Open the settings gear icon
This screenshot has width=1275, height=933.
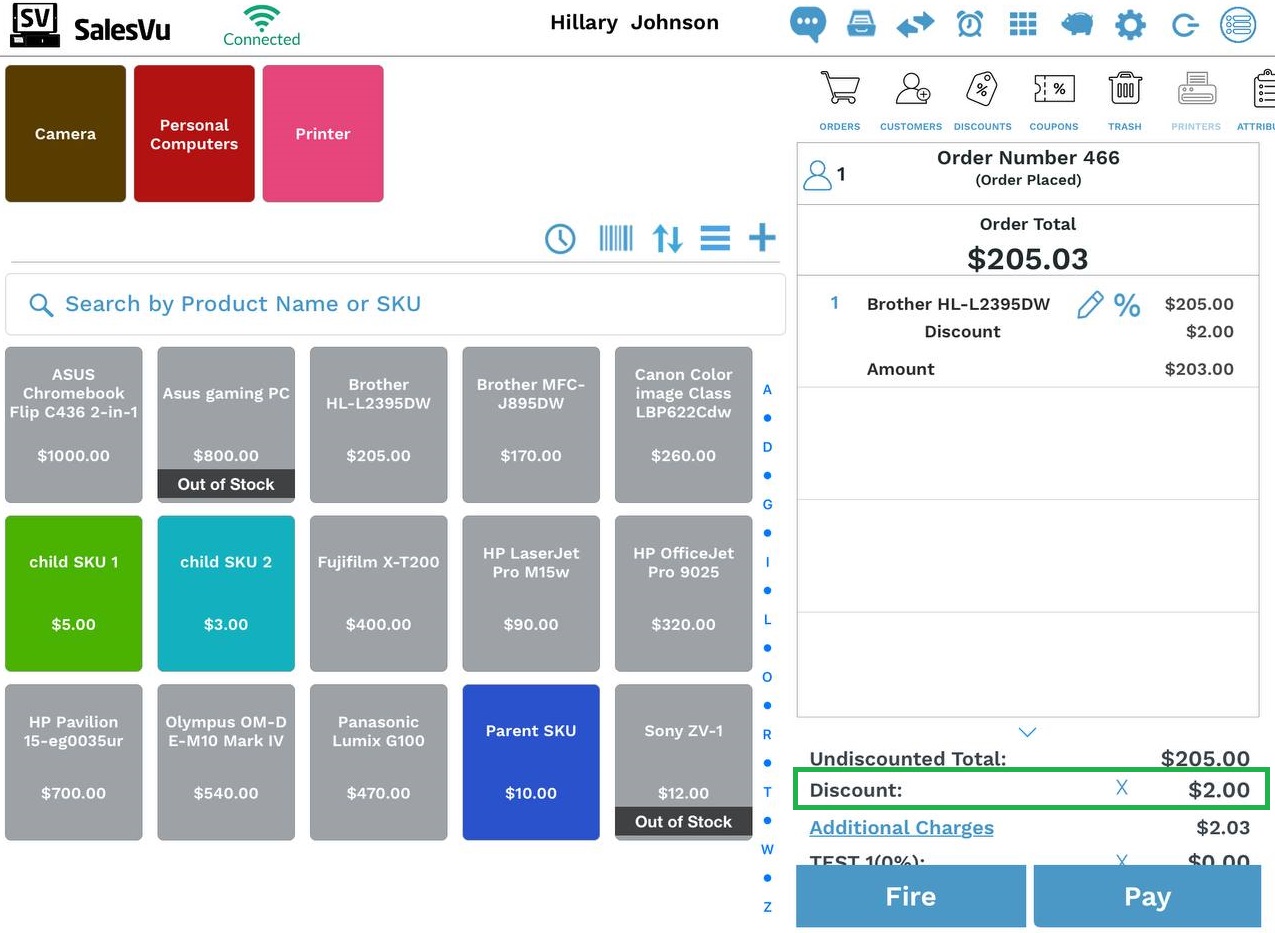click(1131, 24)
